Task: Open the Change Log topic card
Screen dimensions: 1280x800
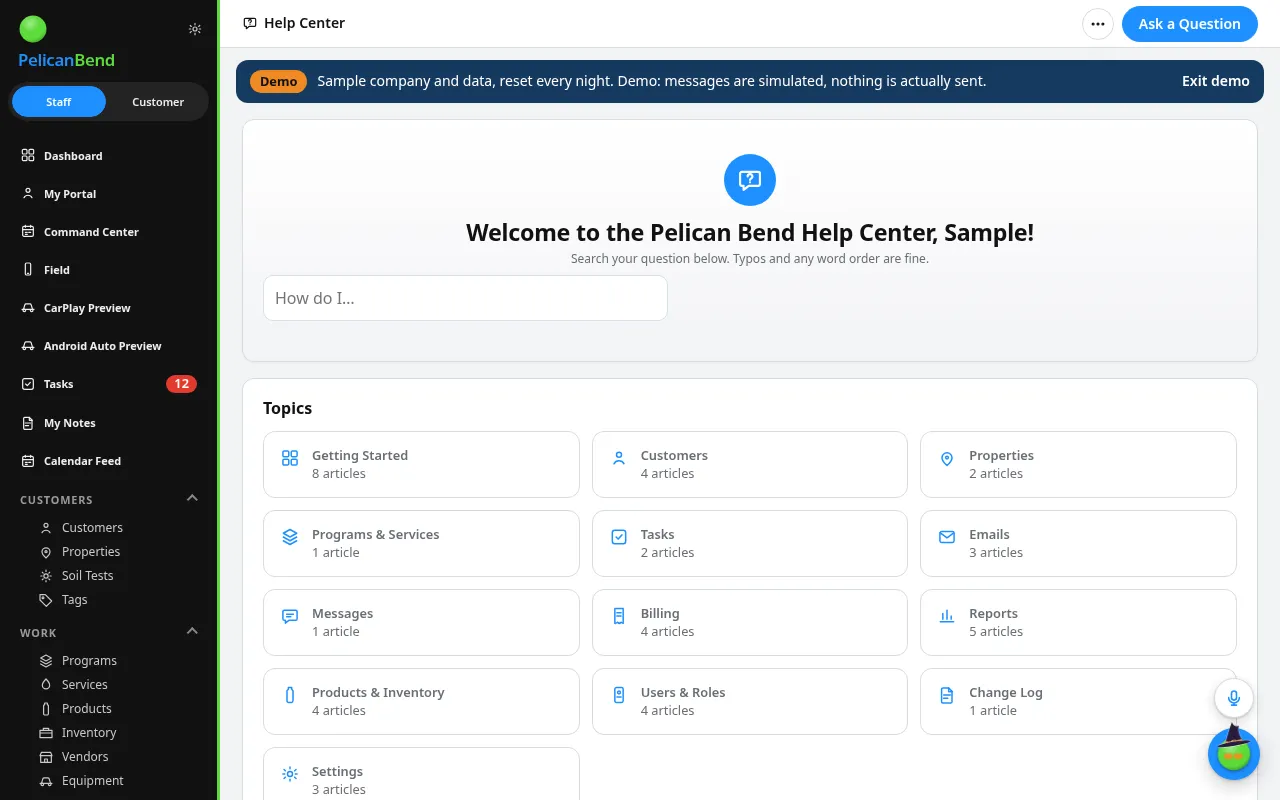Action: (x=1078, y=701)
